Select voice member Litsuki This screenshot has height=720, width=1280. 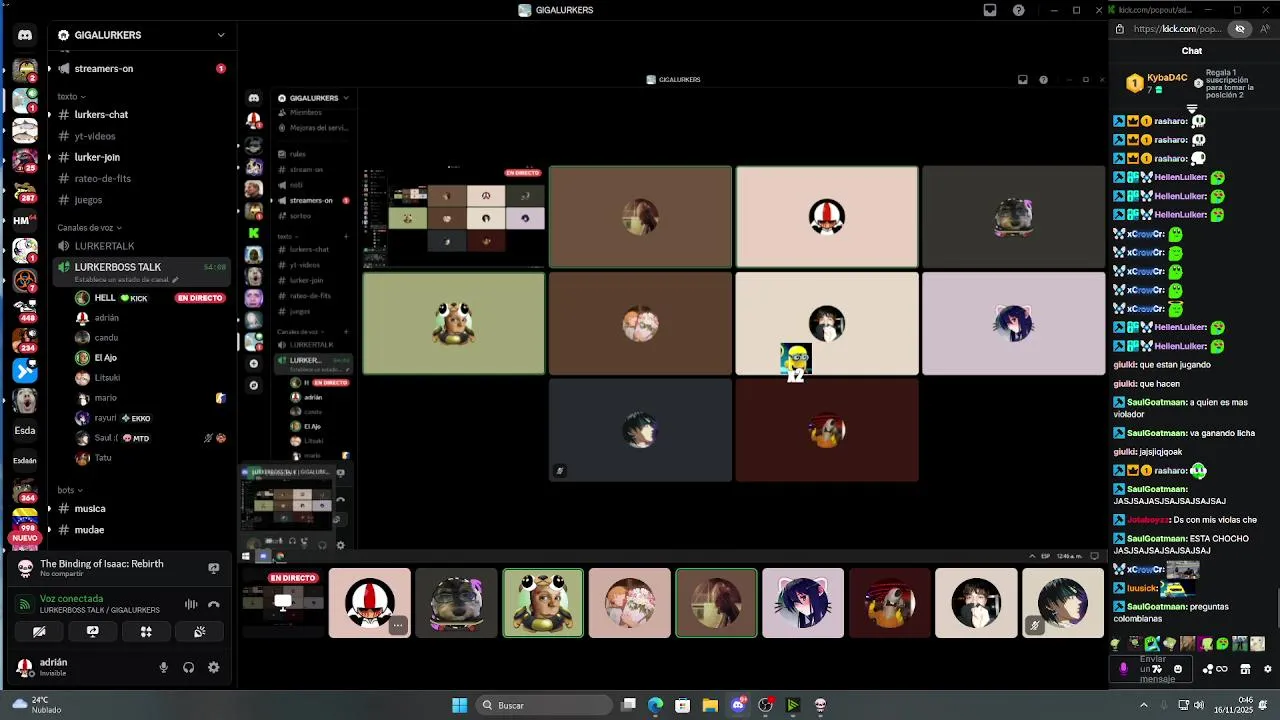pyautogui.click(x=150, y=378)
